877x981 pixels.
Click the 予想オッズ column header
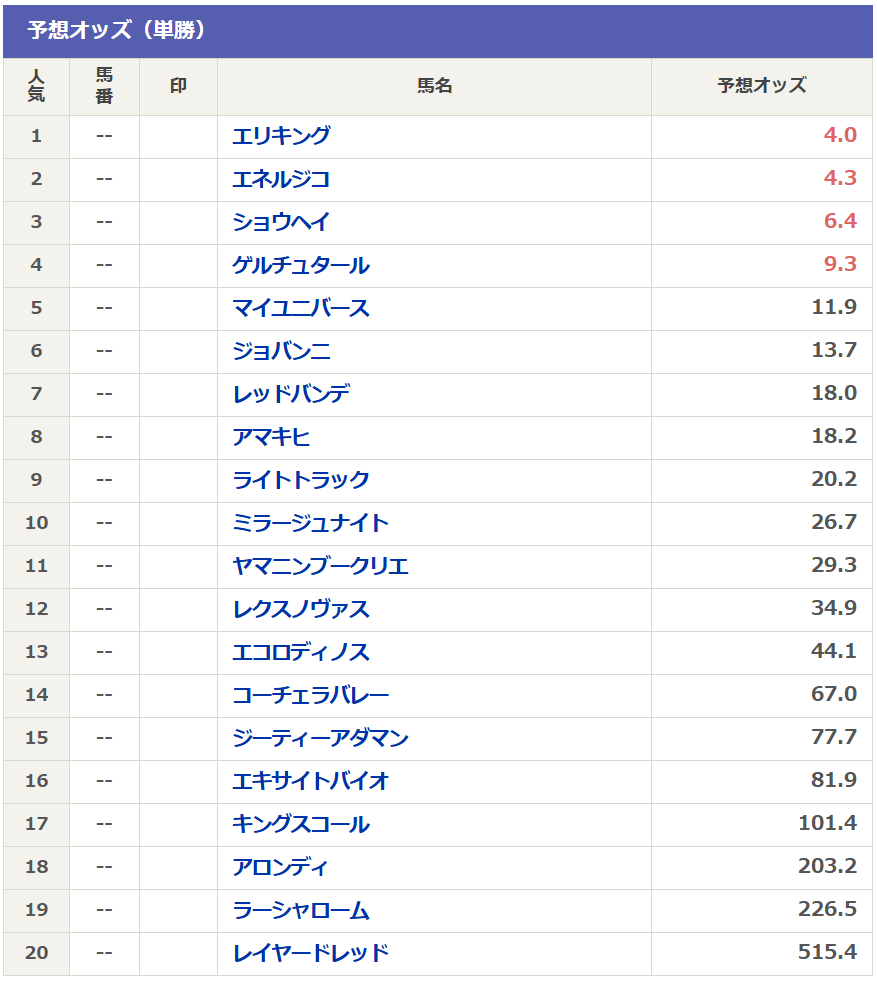761,86
